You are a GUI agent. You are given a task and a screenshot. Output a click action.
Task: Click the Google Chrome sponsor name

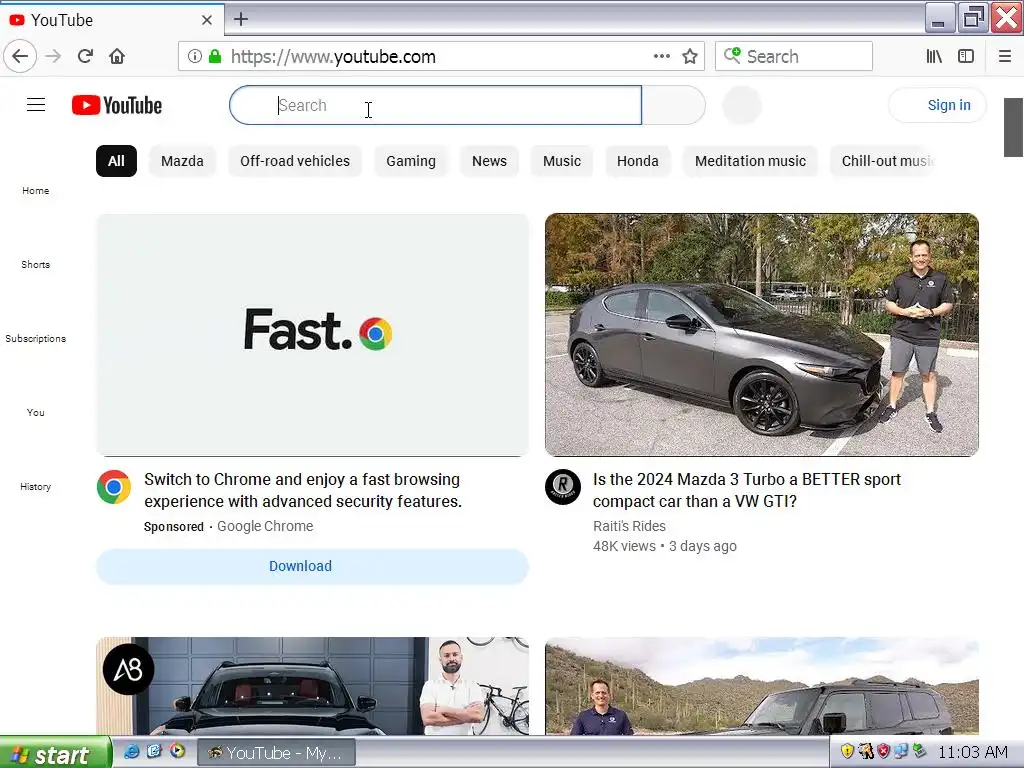[265, 526]
